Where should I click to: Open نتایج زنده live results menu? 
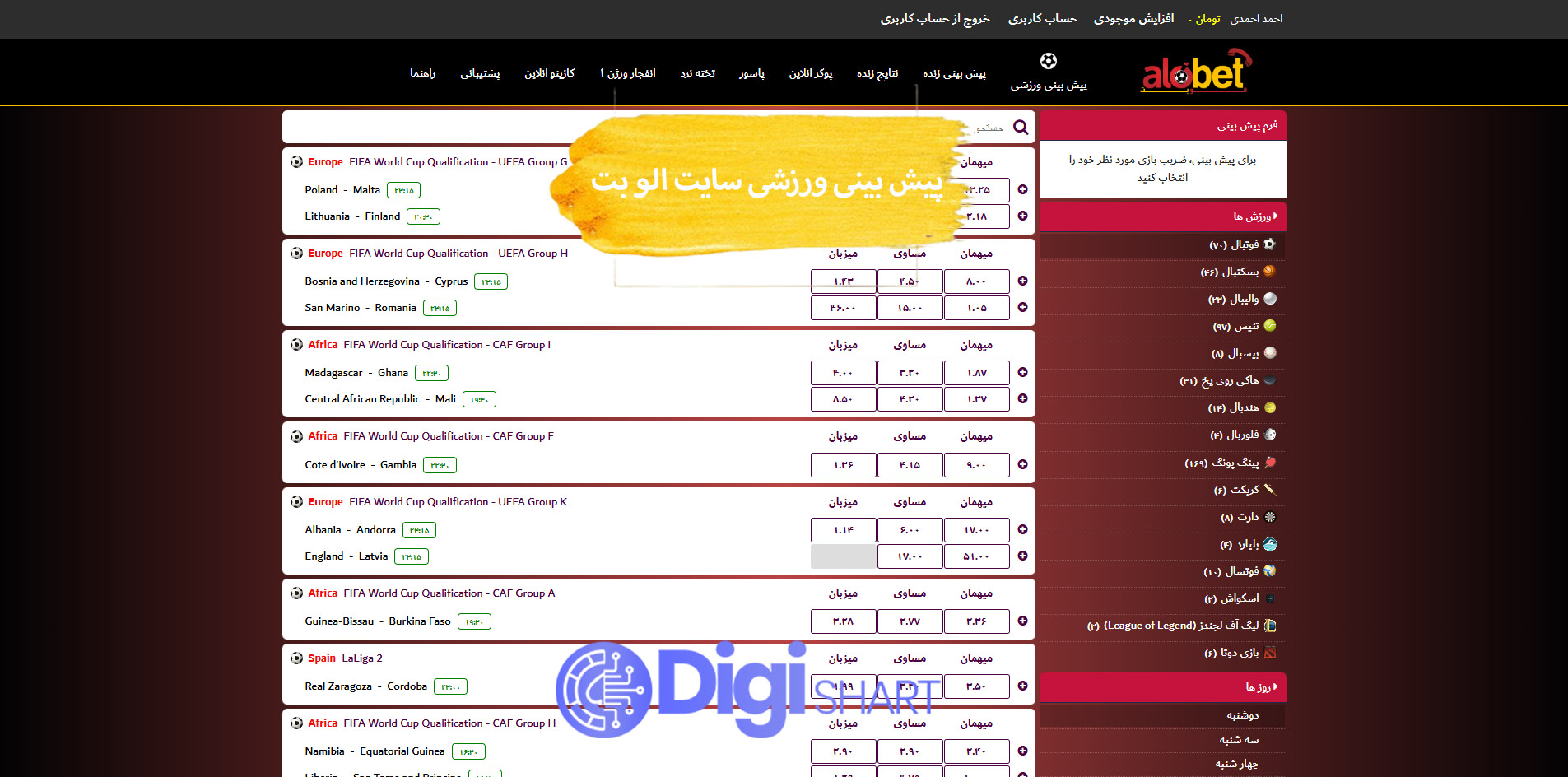coord(877,73)
